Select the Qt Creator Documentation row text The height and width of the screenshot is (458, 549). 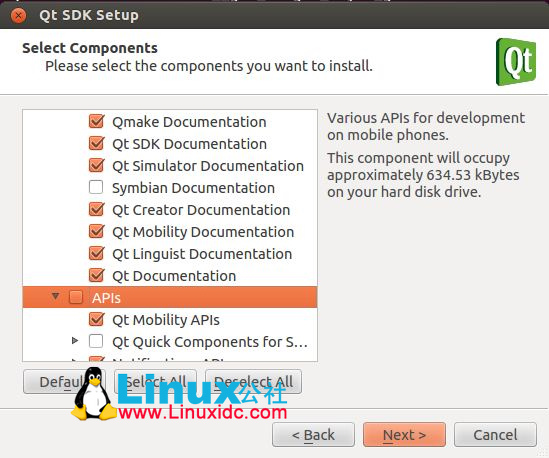pos(201,210)
